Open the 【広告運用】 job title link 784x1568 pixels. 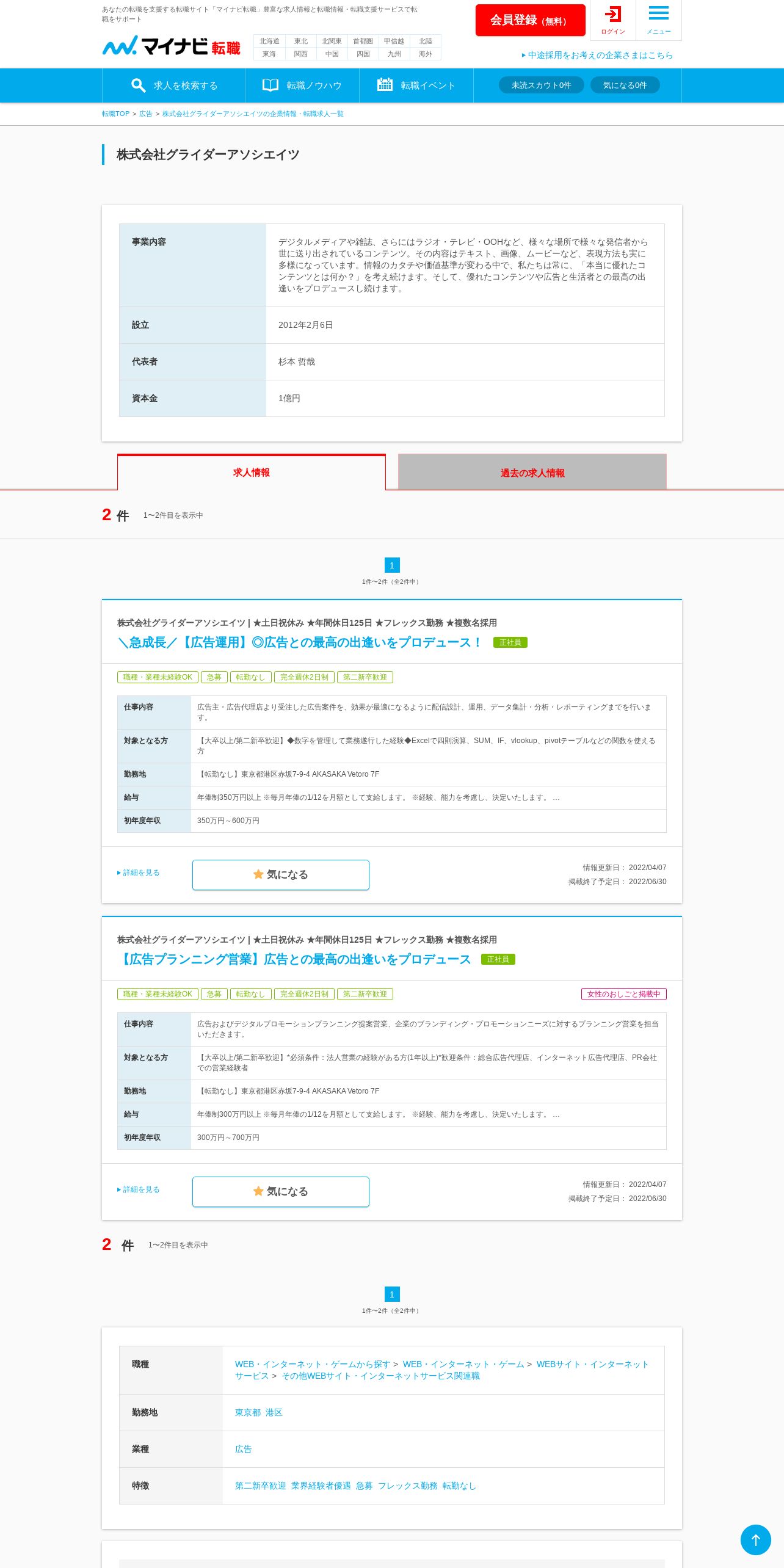pyautogui.click(x=299, y=642)
